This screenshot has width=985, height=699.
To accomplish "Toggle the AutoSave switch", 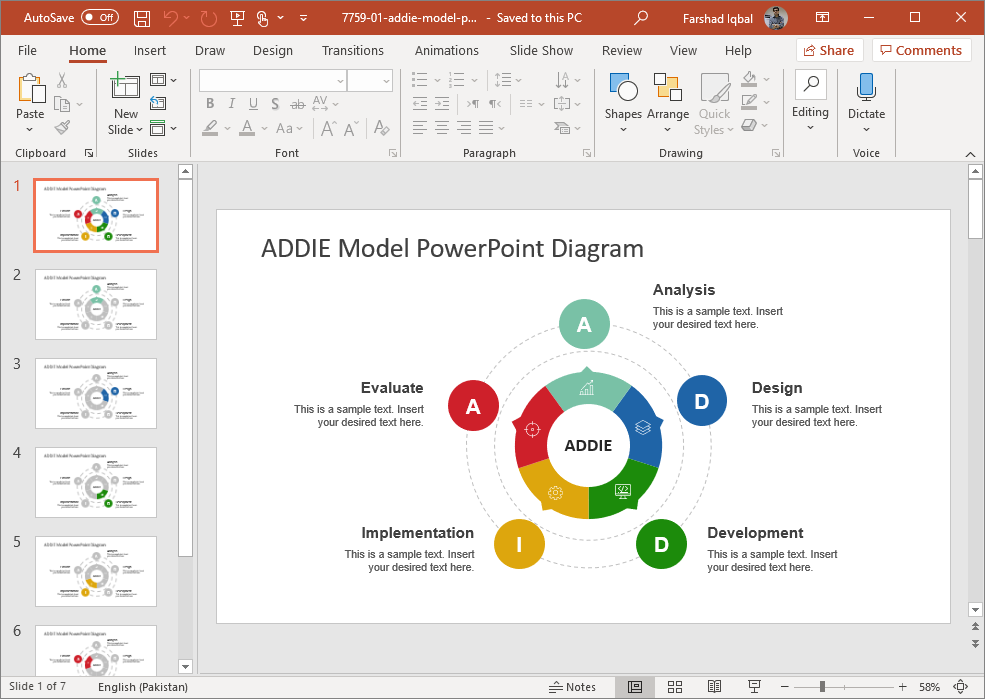I will [100, 18].
